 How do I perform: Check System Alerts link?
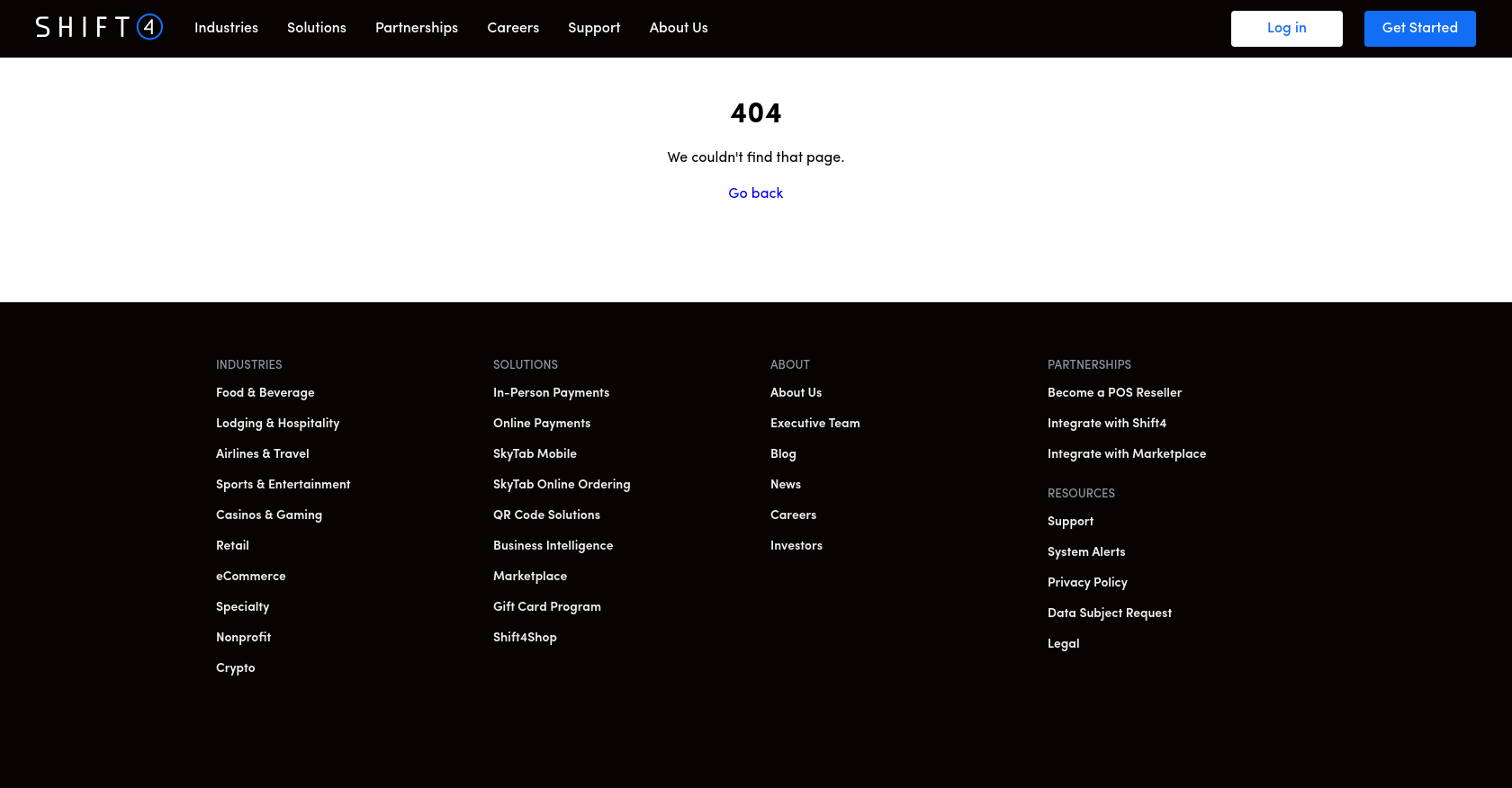click(x=1086, y=552)
